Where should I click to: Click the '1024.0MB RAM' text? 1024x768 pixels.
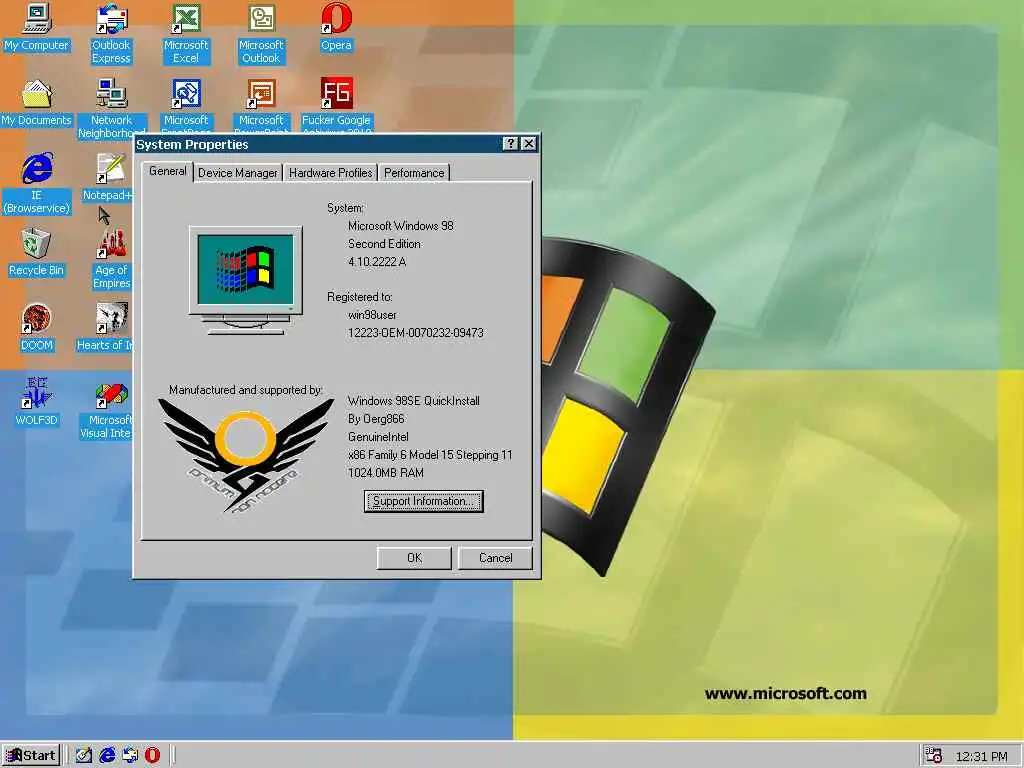[x=385, y=473]
